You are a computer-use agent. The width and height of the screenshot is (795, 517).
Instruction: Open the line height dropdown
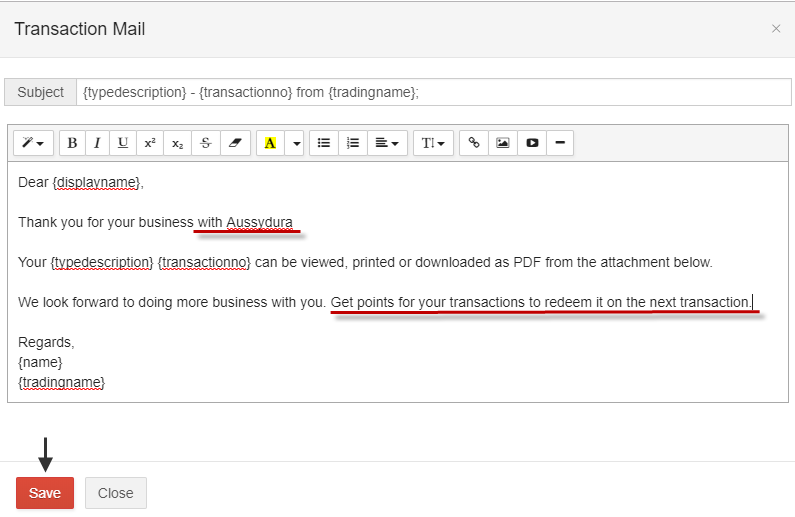(433, 143)
